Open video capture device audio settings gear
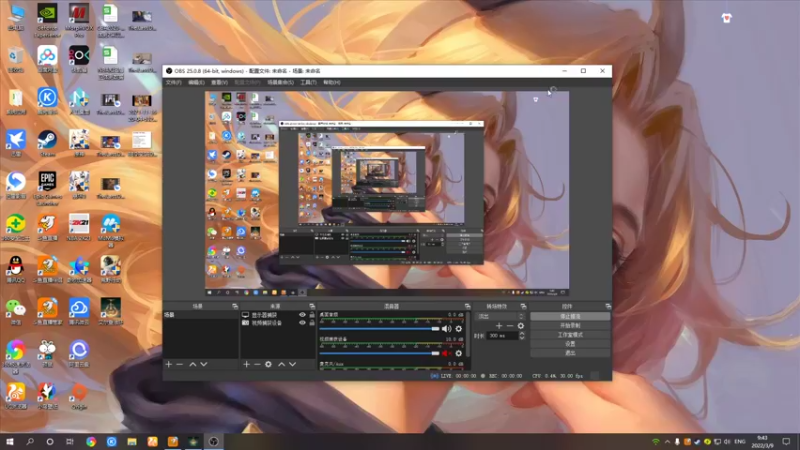 (459, 353)
